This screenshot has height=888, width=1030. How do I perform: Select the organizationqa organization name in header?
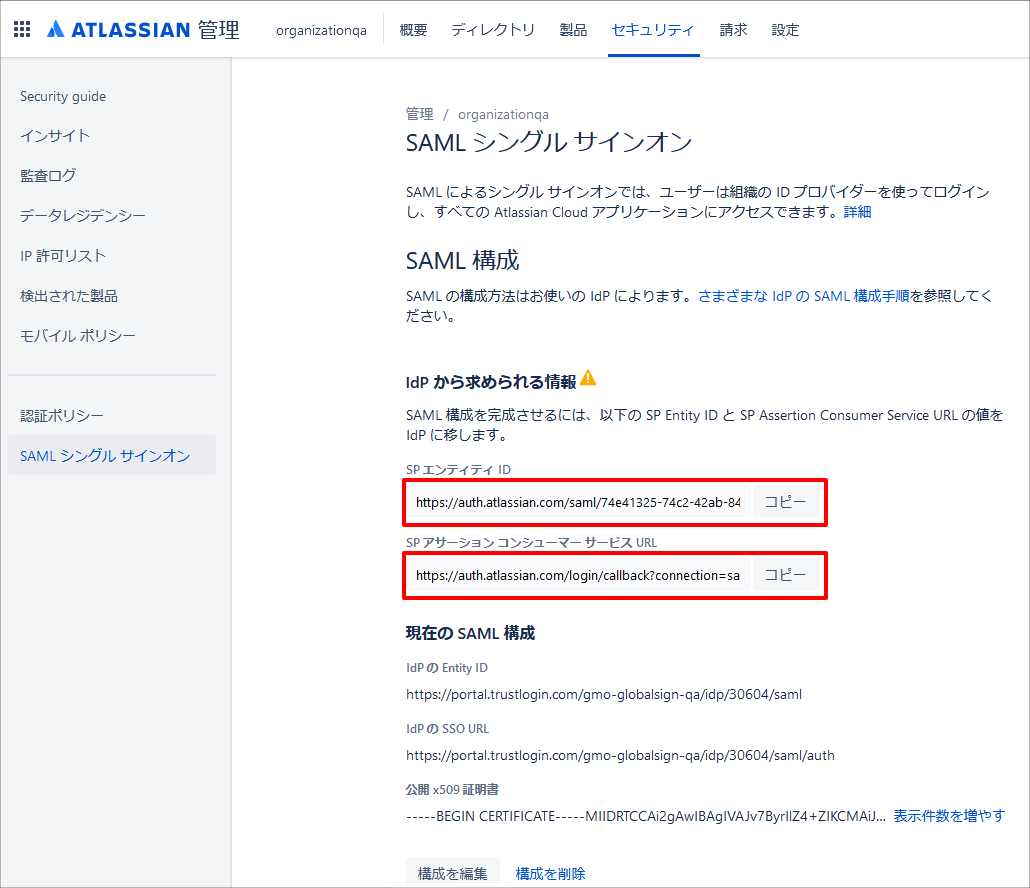pyautogui.click(x=321, y=30)
